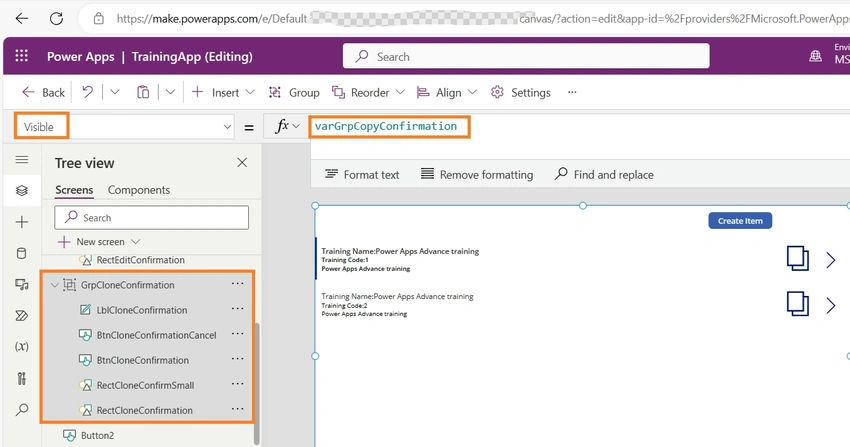850x447 pixels.
Task: Collapse the GrpCloneConfirmation group
Action: tap(54, 285)
